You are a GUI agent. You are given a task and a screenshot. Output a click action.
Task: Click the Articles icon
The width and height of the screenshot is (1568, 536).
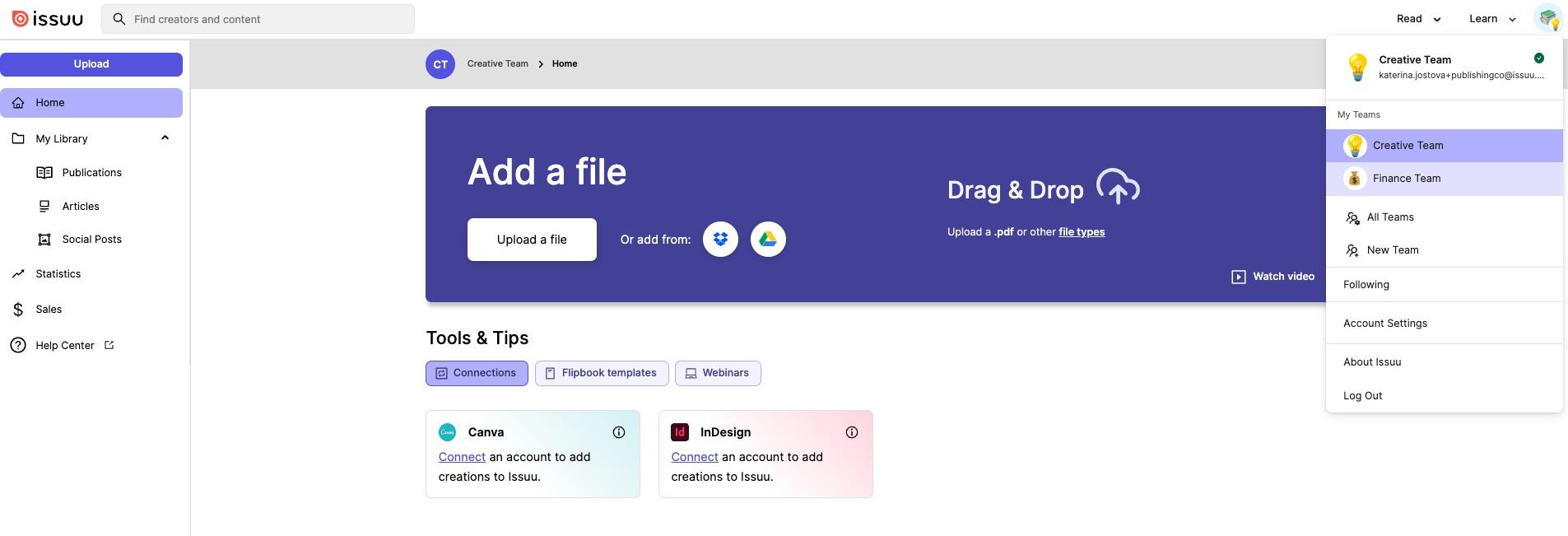[x=44, y=207]
